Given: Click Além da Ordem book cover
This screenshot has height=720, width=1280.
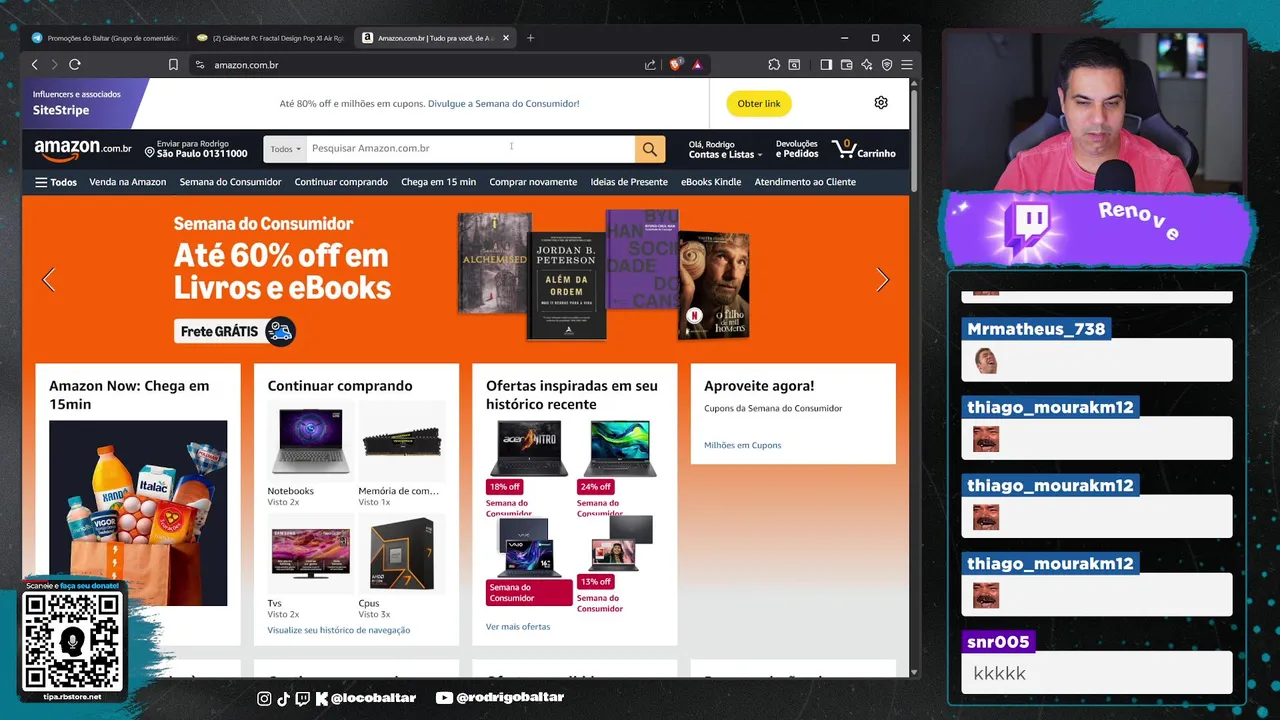Looking at the screenshot, I should pos(566,286).
